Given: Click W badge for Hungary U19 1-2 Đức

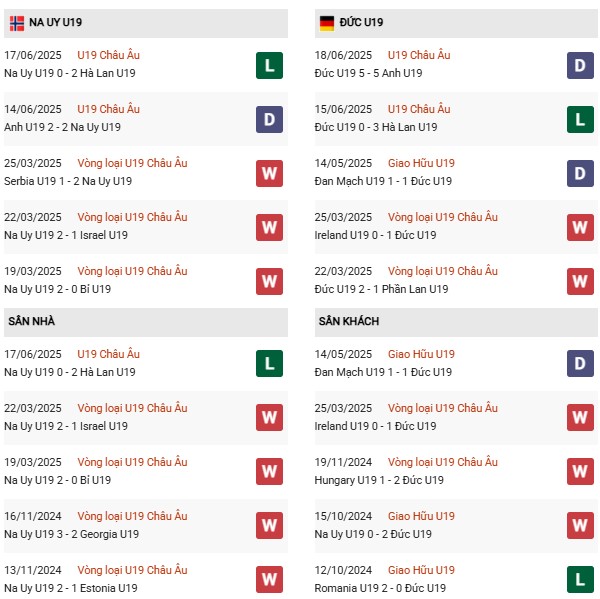Looking at the screenshot, I should [580, 471].
